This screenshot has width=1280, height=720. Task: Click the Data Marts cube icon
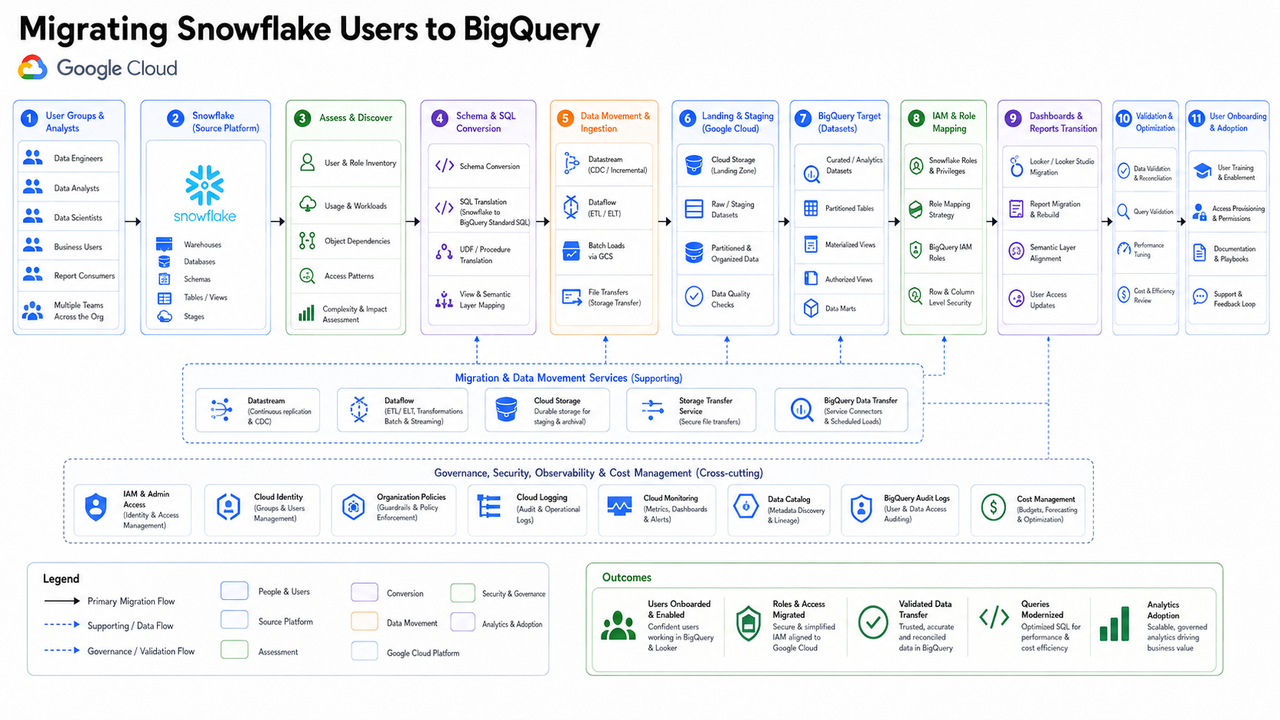pyautogui.click(x=811, y=308)
